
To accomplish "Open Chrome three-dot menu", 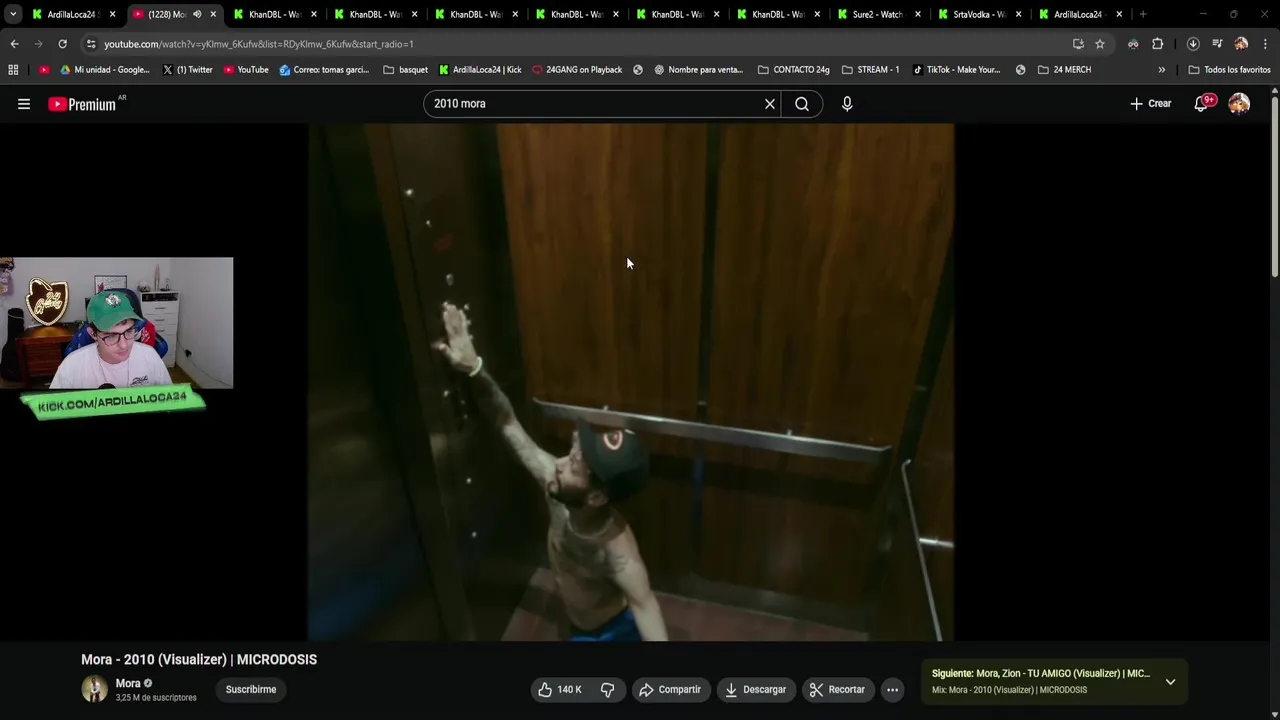I will point(1265,44).
